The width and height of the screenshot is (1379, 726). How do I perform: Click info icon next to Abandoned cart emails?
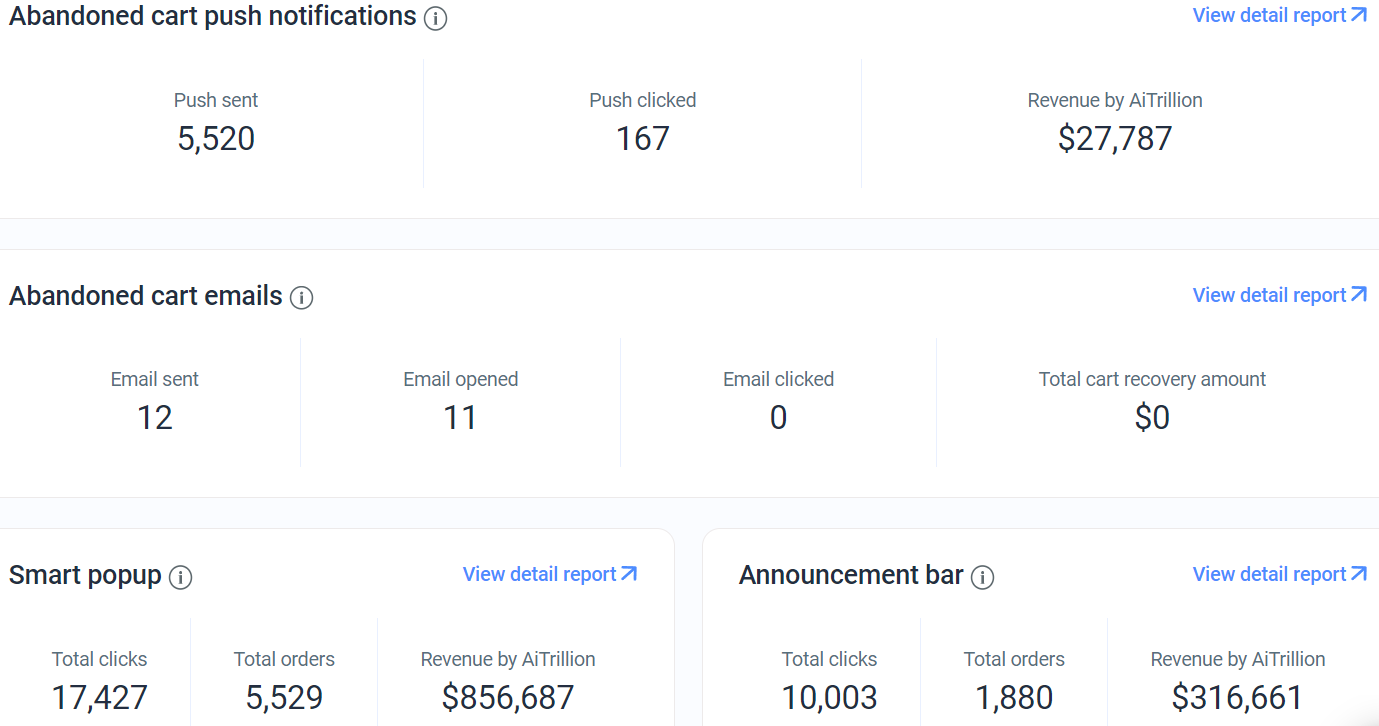(x=301, y=298)
